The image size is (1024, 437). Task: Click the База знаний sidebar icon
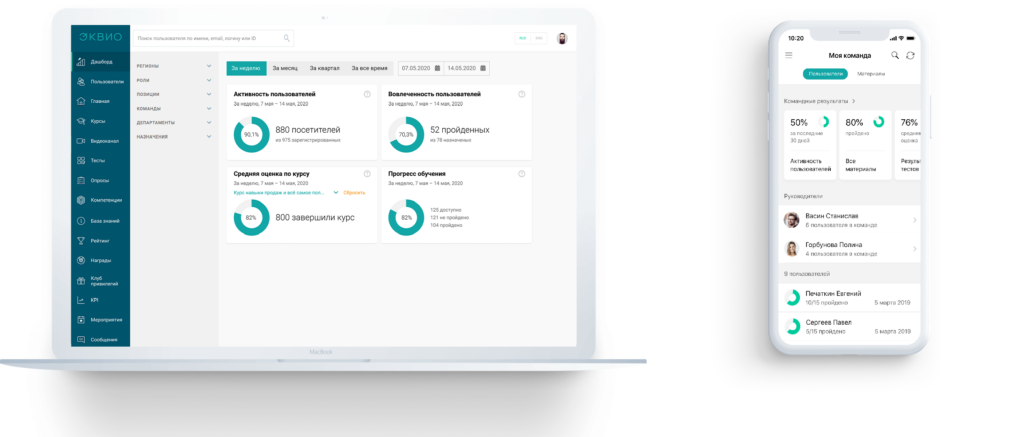(x=80, y=220)
